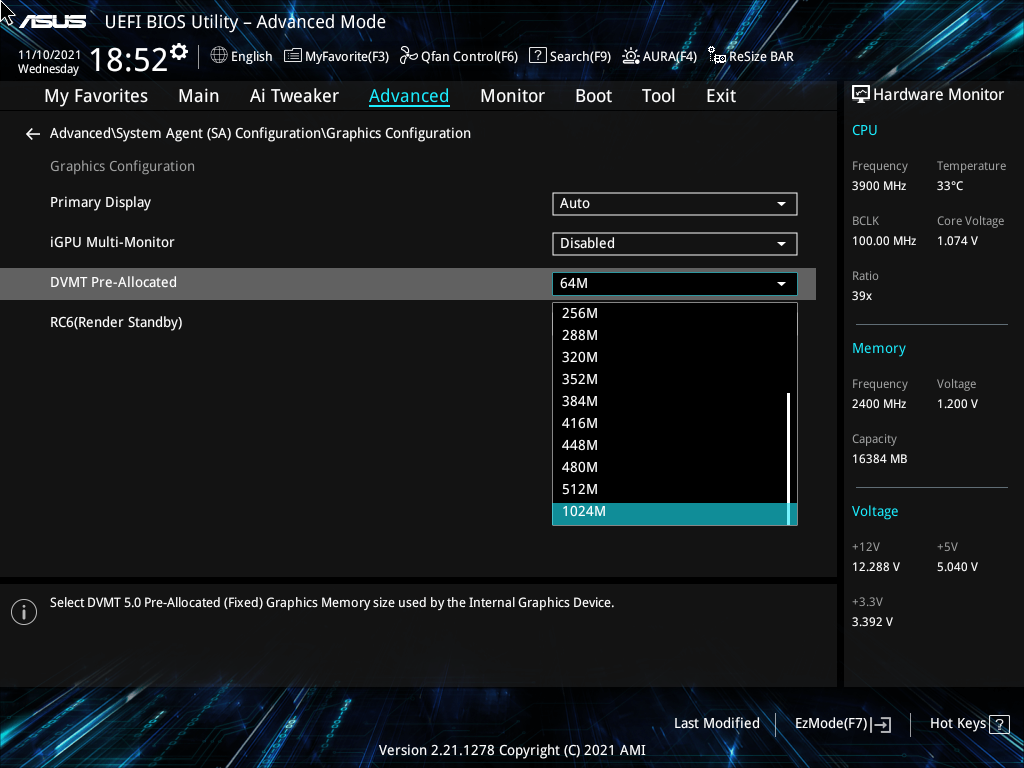Select the RC6(Render Standby) setting
1024x768 pixels.
point(116,323)
